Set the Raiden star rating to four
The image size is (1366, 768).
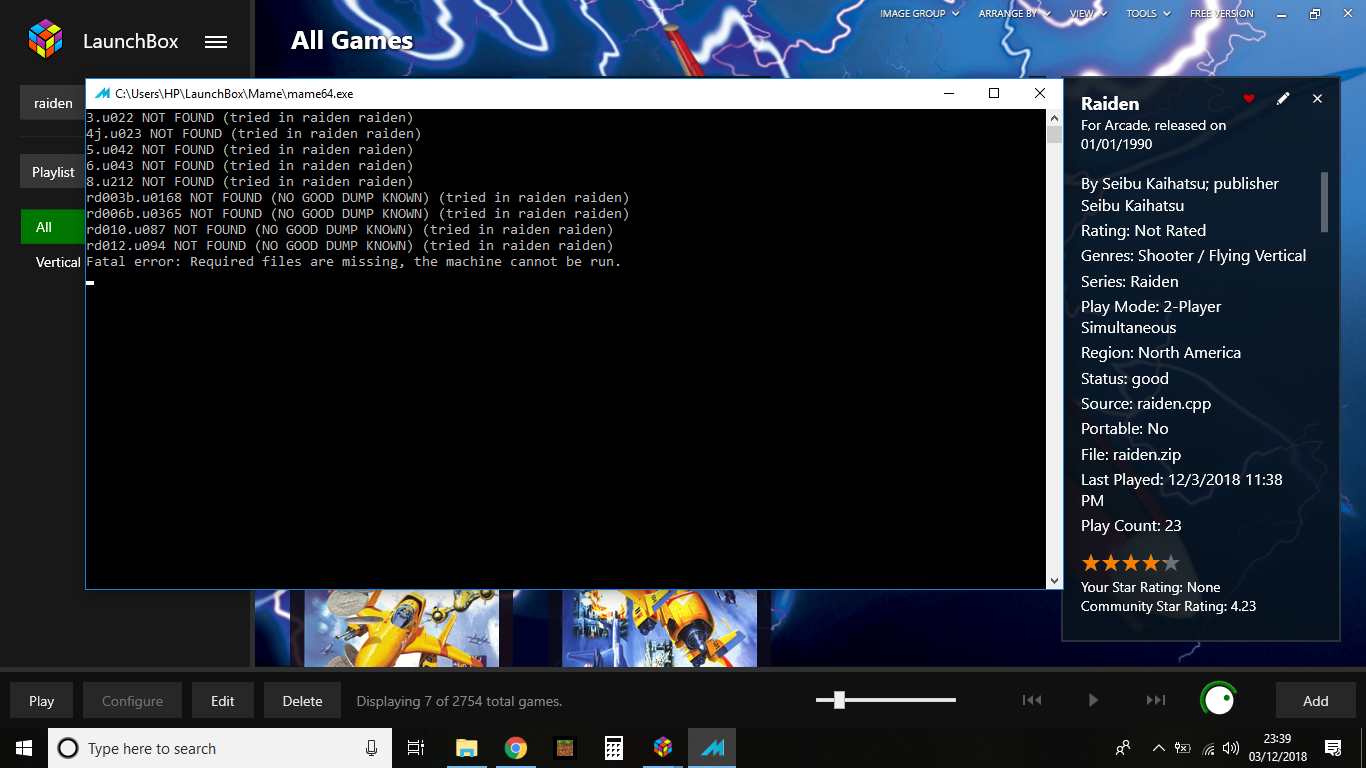coord(1150,563)
